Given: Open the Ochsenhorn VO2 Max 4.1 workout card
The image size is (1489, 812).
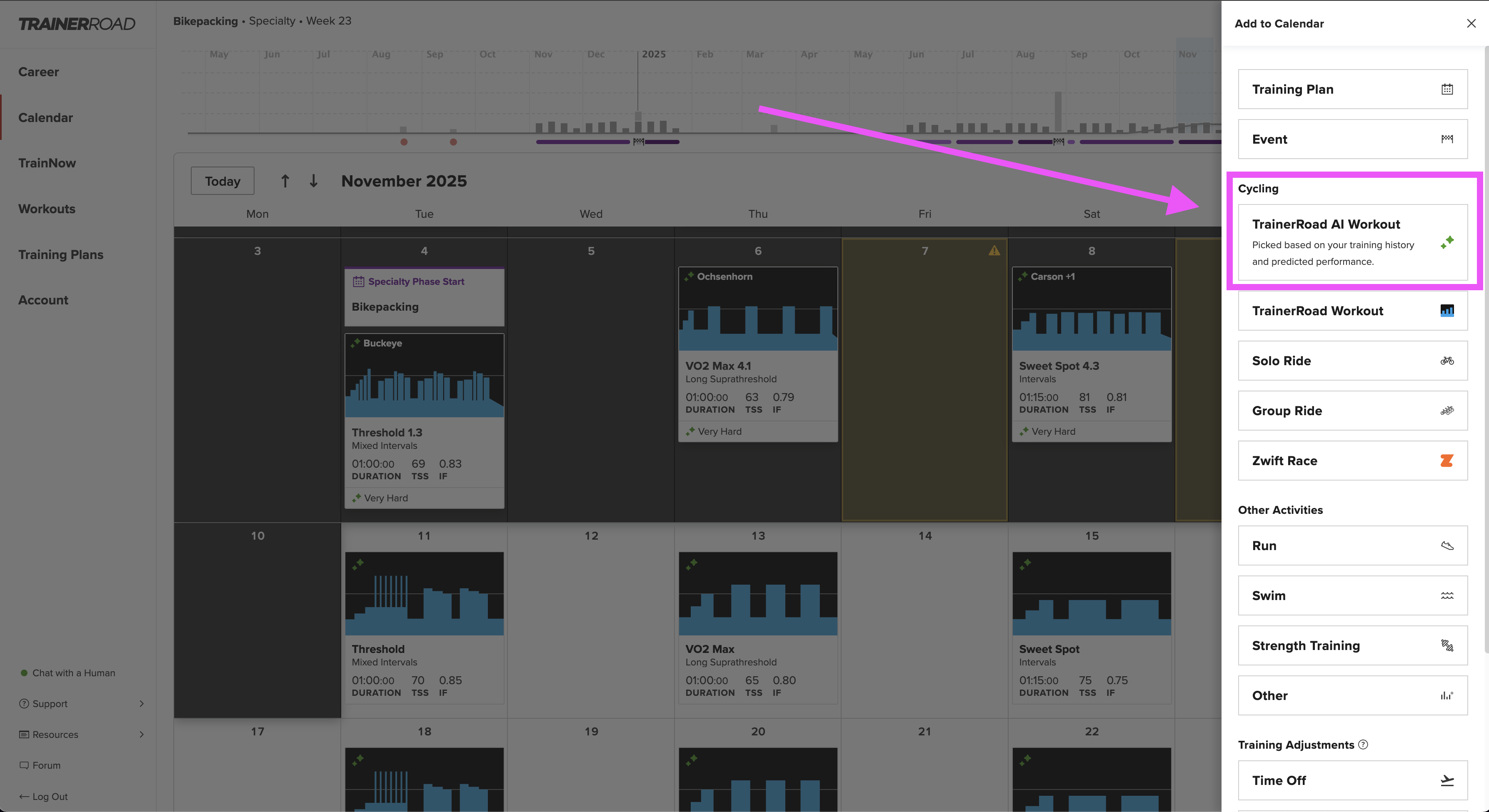Looking at the screenshot, I should pos(758,354).
